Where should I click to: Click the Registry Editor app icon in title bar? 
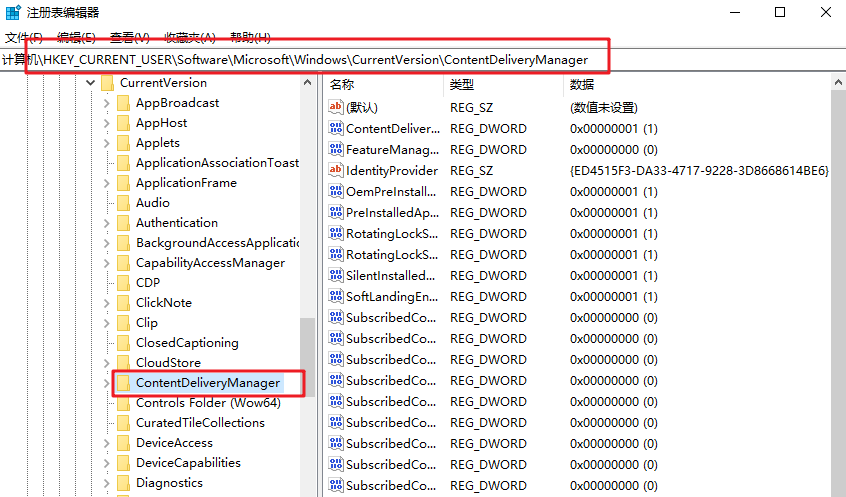[13, 12]
